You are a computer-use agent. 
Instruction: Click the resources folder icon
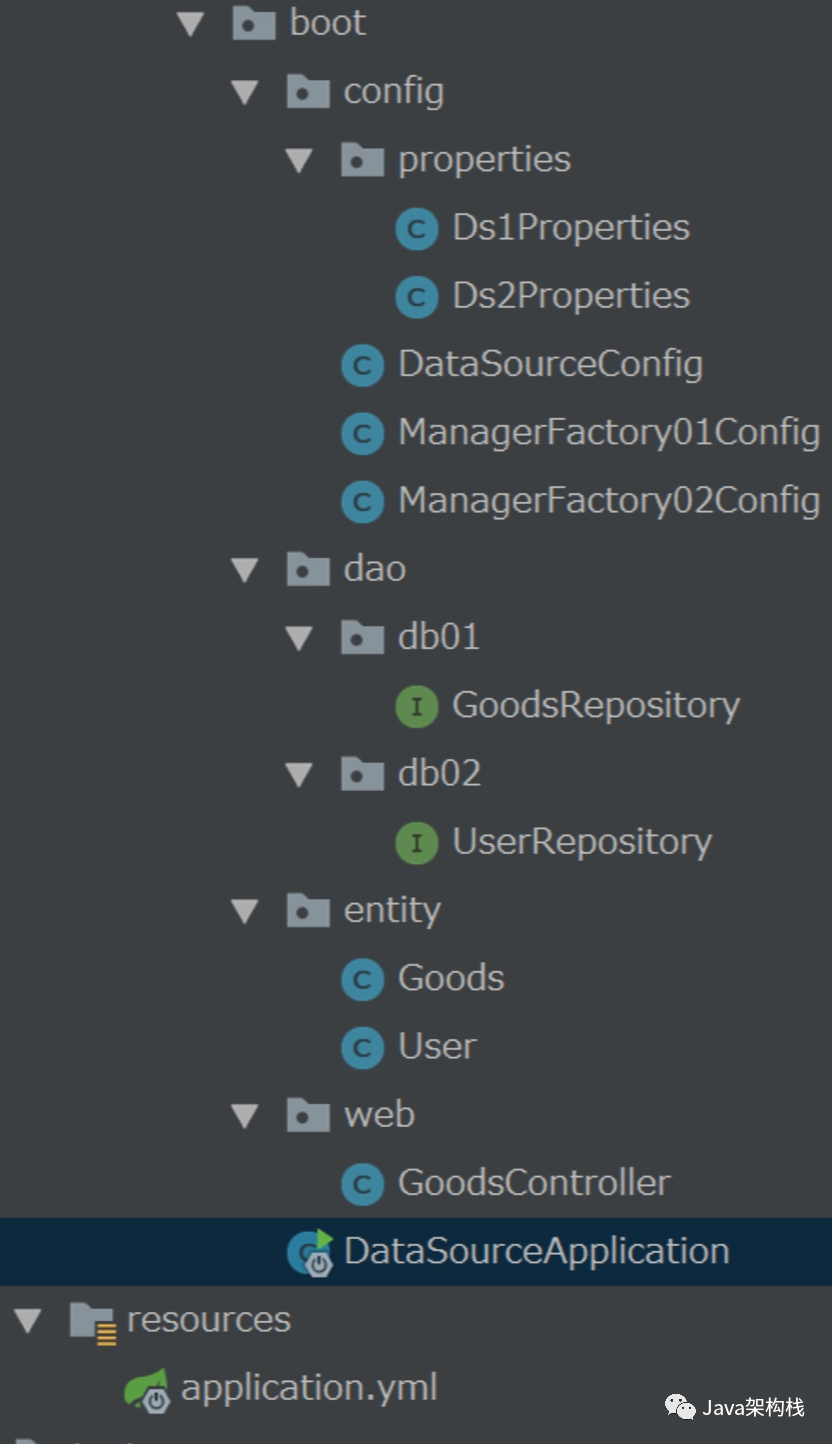coord(93,1322)
